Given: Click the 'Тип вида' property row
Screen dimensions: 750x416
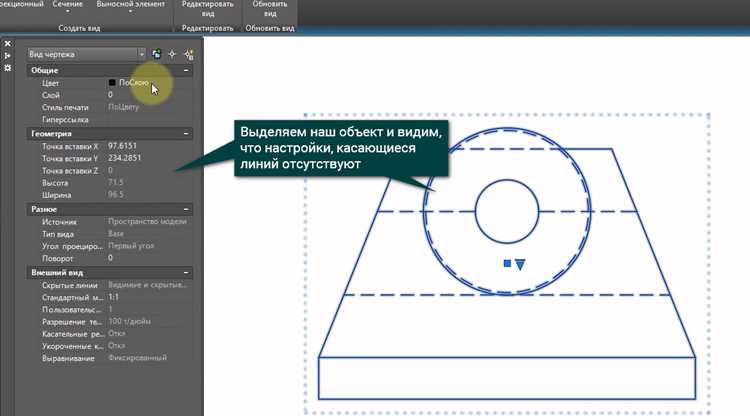Looking at the screenshot, I should pyautogui.click(x=110, y=234).
